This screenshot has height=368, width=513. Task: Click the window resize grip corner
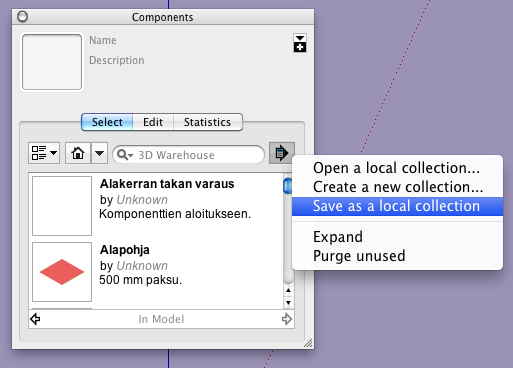[308, 343]
